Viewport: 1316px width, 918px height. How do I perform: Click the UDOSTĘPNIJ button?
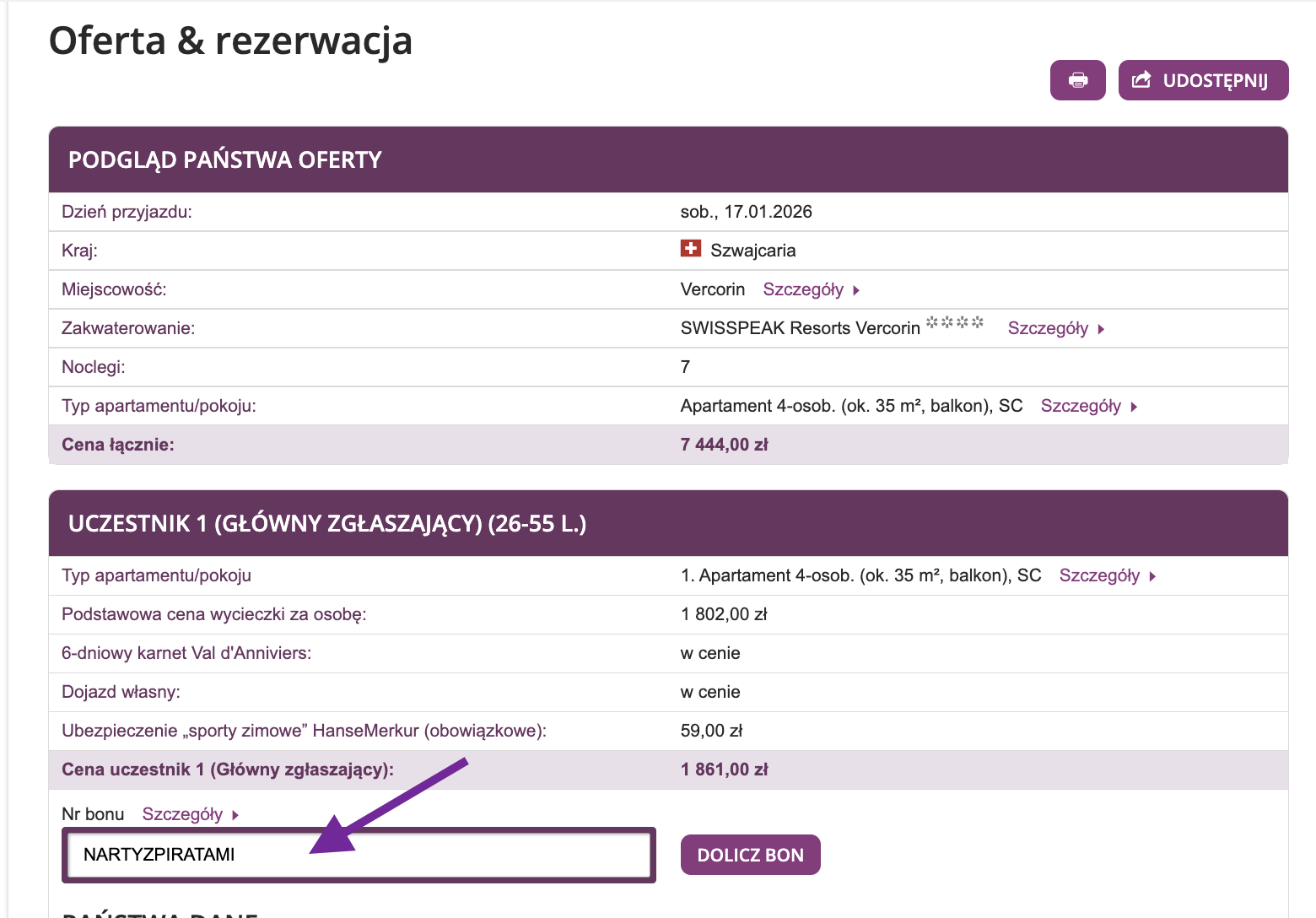click(x=1203, y=80)
